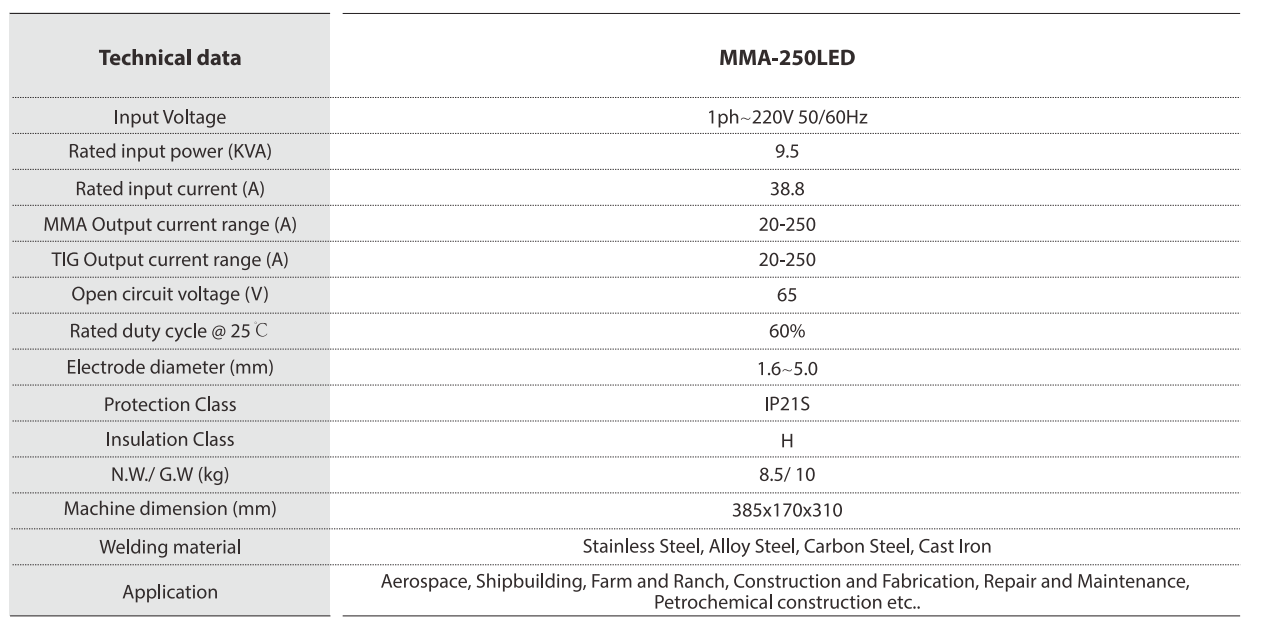Select the 60% duty cycle value
The height and width of the screenshot is (626, 1264).
(x=787, y=331)
